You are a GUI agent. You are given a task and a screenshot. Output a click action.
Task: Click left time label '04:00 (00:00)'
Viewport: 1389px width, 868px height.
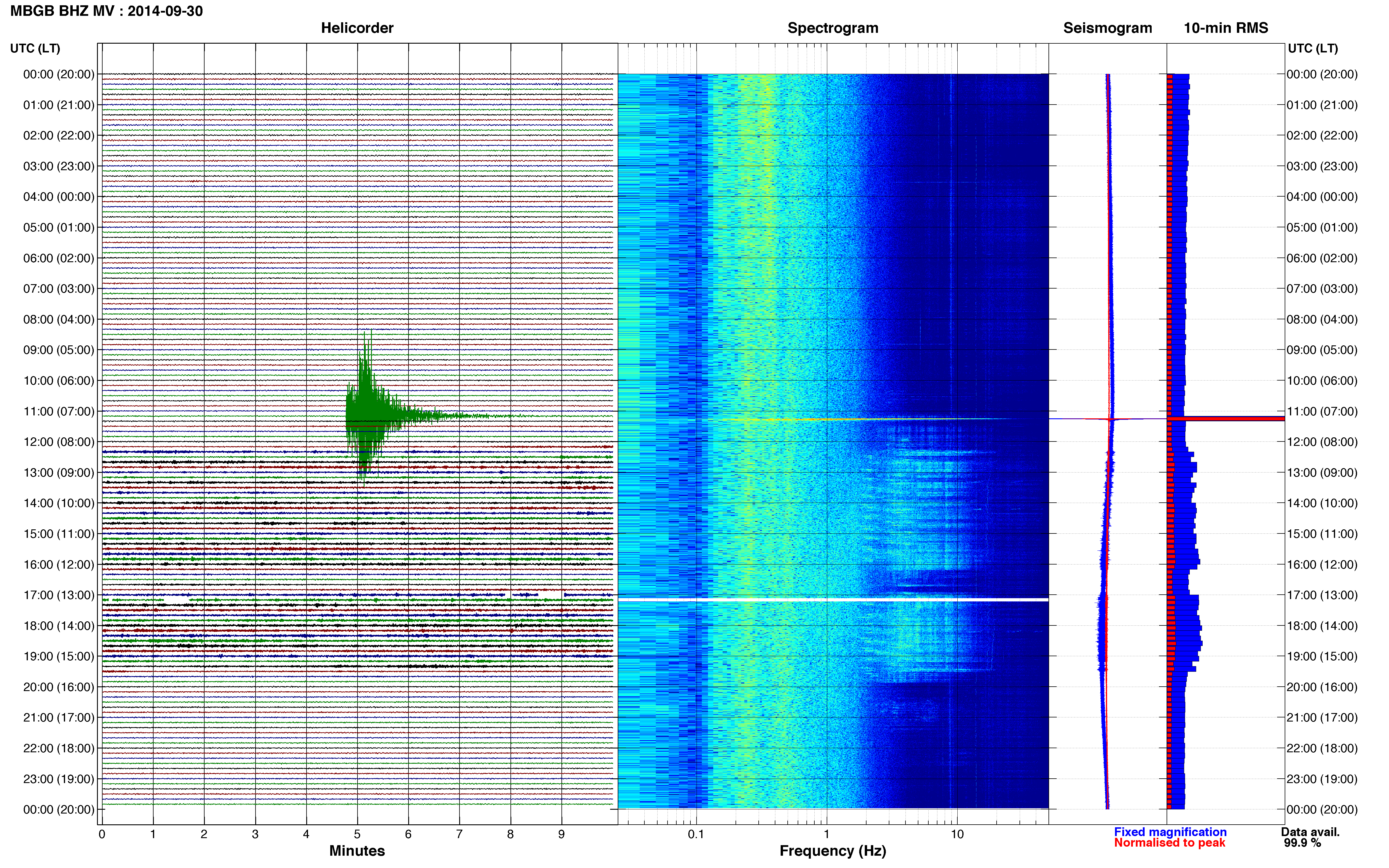pos(59,197)
